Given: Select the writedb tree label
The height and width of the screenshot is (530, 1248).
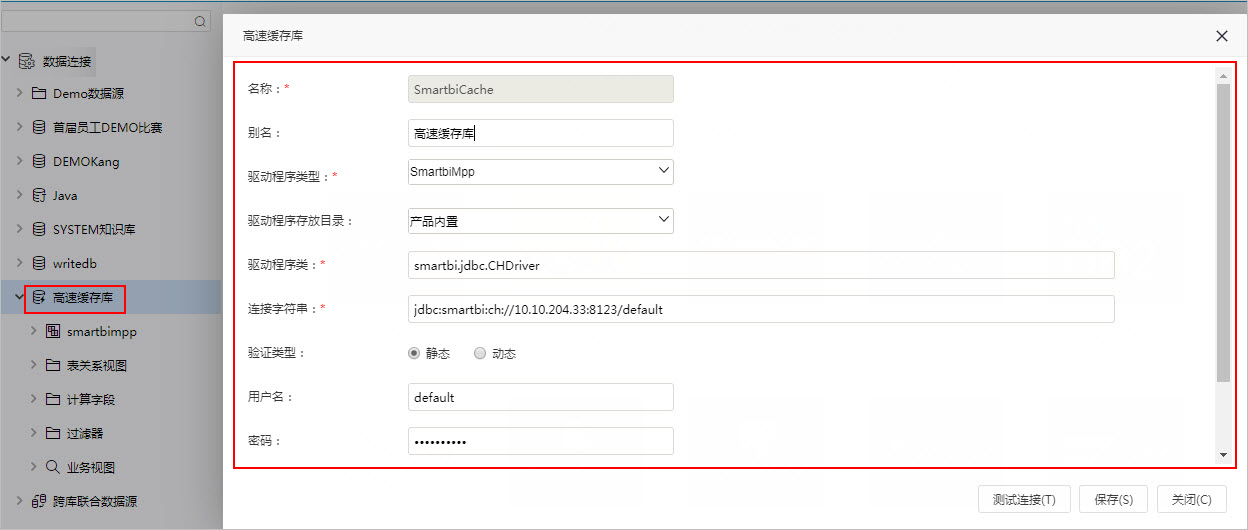Looking at the screenshot, I should (75, 264).
